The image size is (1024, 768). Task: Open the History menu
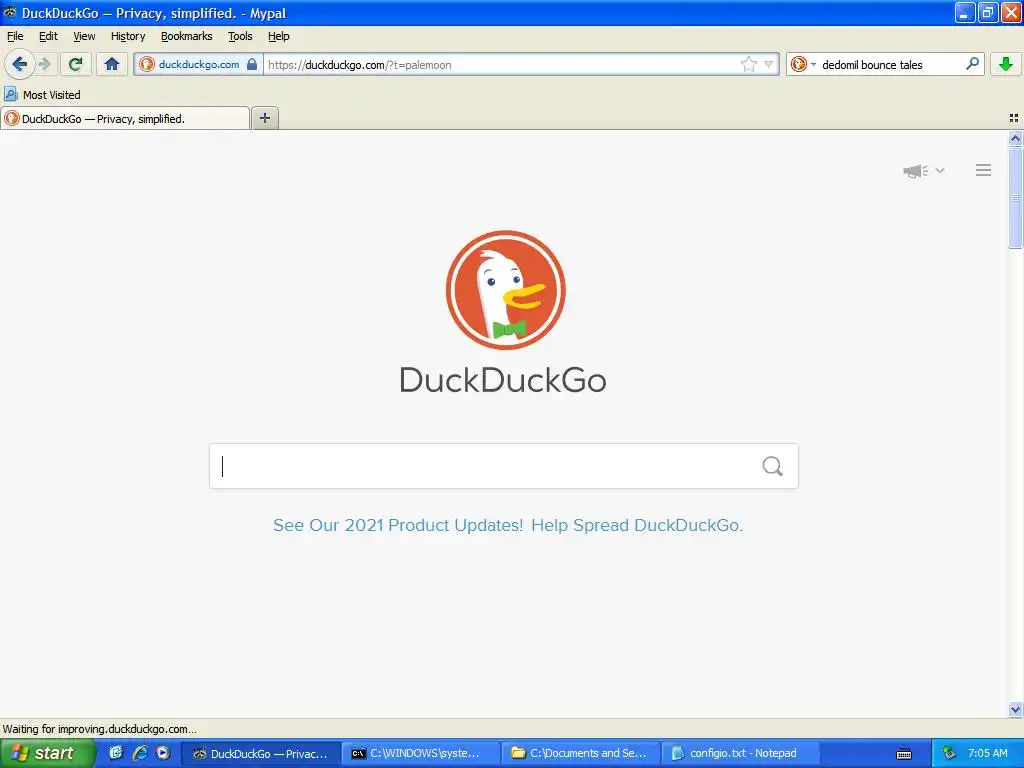[x=128, y=36]
